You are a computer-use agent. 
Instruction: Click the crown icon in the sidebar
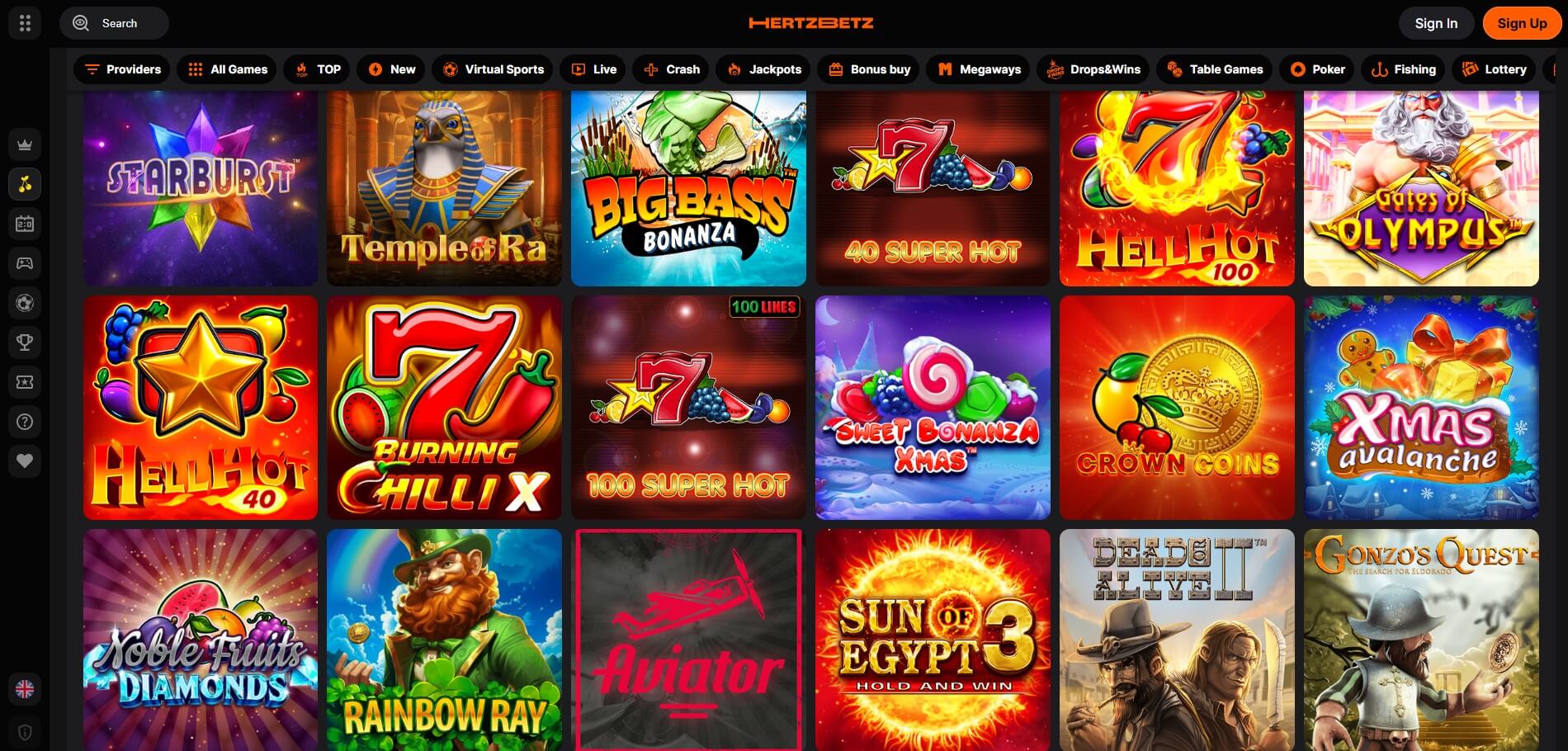(25, 144)
